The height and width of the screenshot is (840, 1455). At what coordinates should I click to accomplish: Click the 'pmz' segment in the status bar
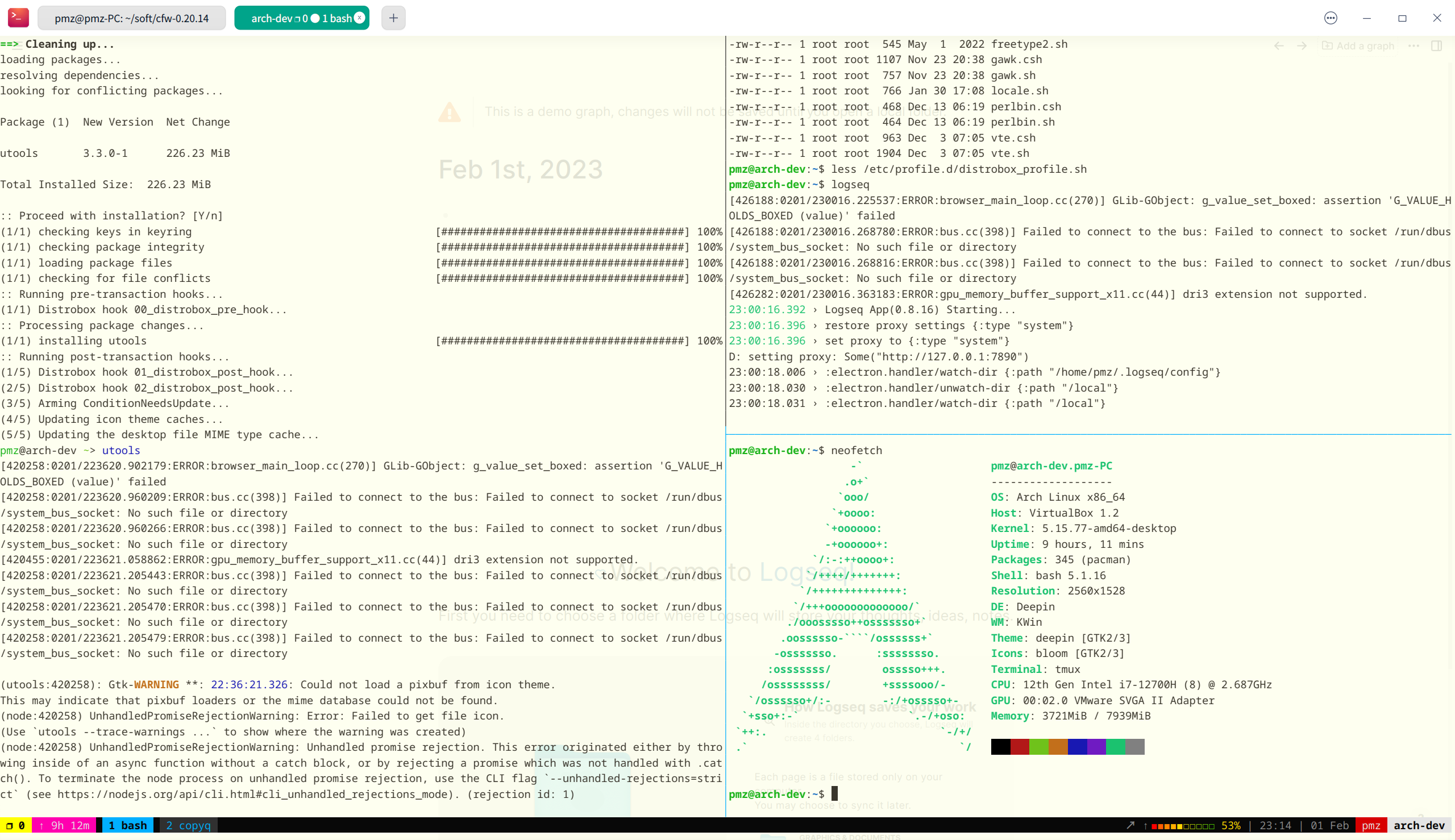pos(1372,825)
